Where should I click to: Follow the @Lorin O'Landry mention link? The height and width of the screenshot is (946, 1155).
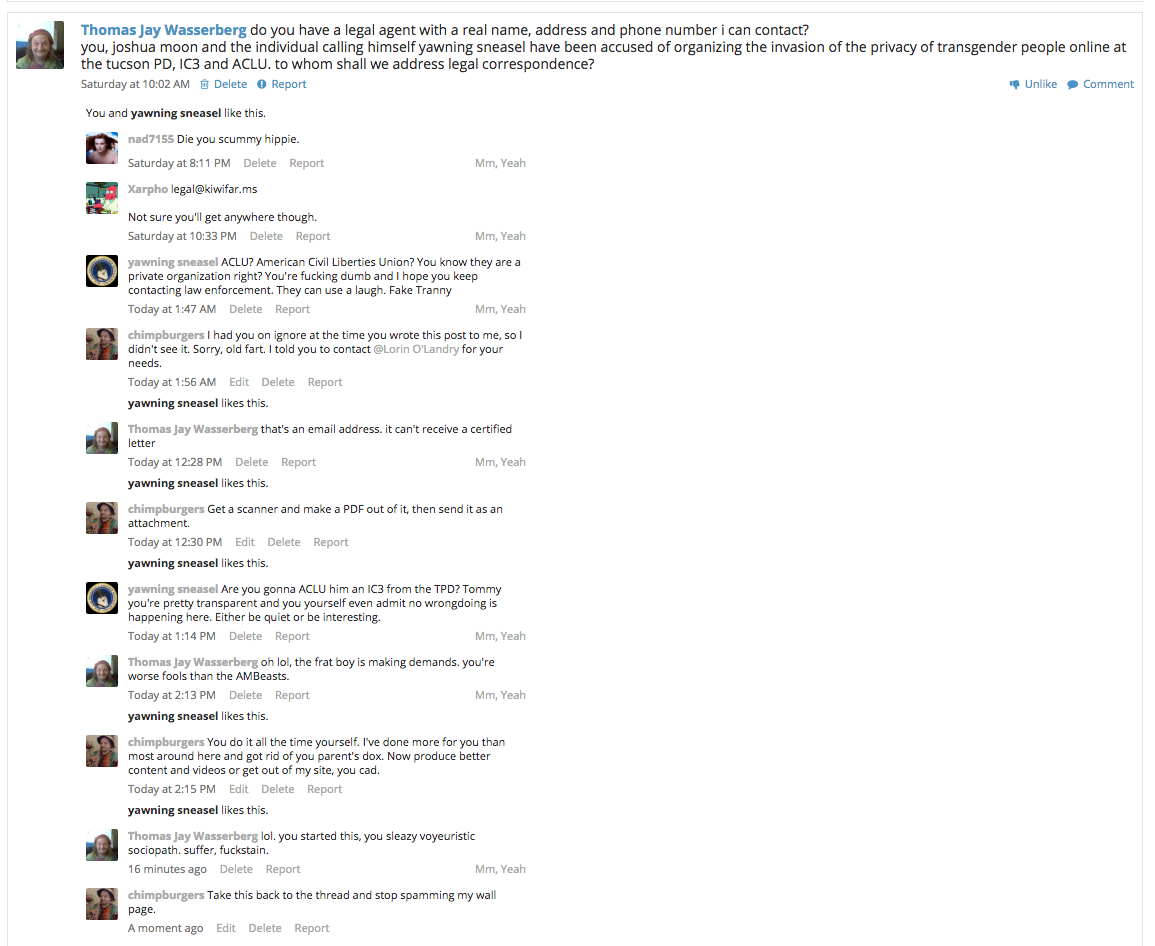point(416,348)
